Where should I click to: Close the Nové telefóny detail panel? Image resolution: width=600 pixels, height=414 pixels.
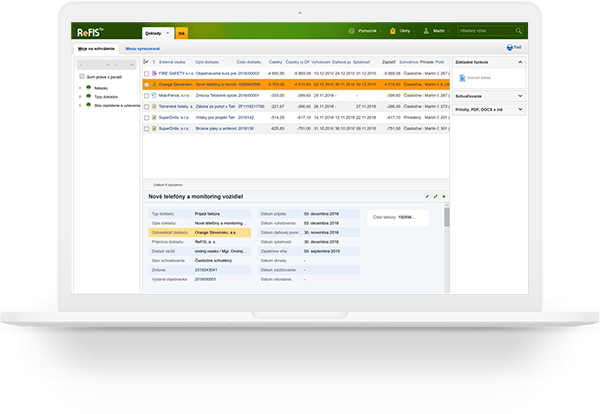point(445,197)
